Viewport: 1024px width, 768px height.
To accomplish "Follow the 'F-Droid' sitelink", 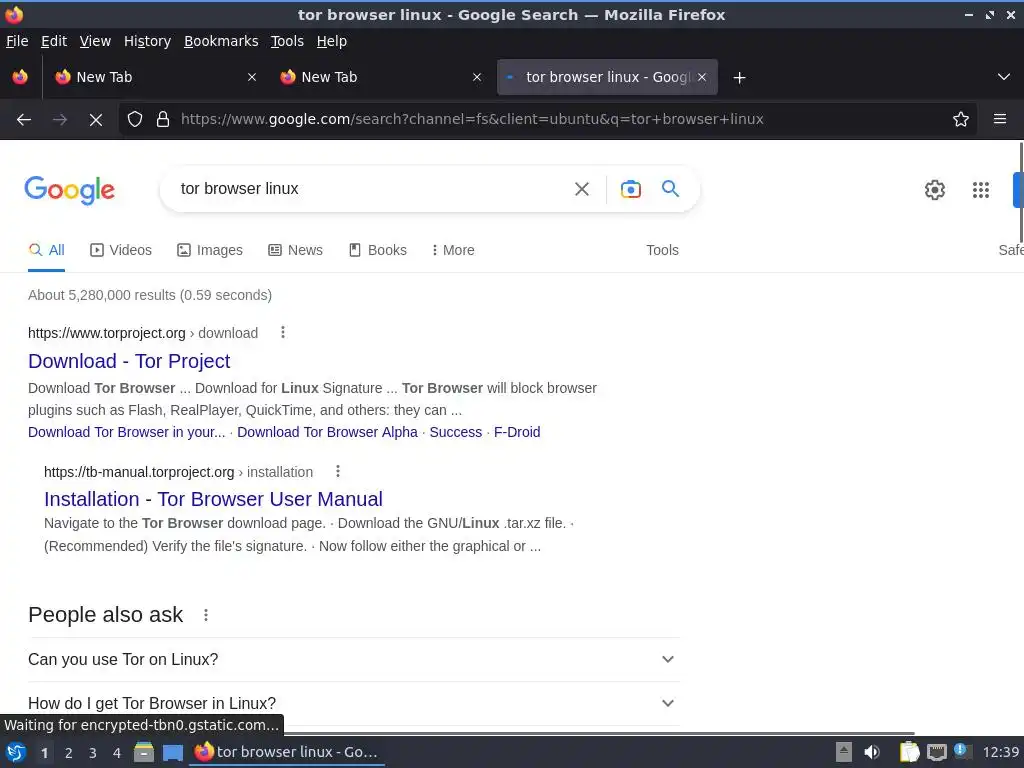I will coord(517,432).
